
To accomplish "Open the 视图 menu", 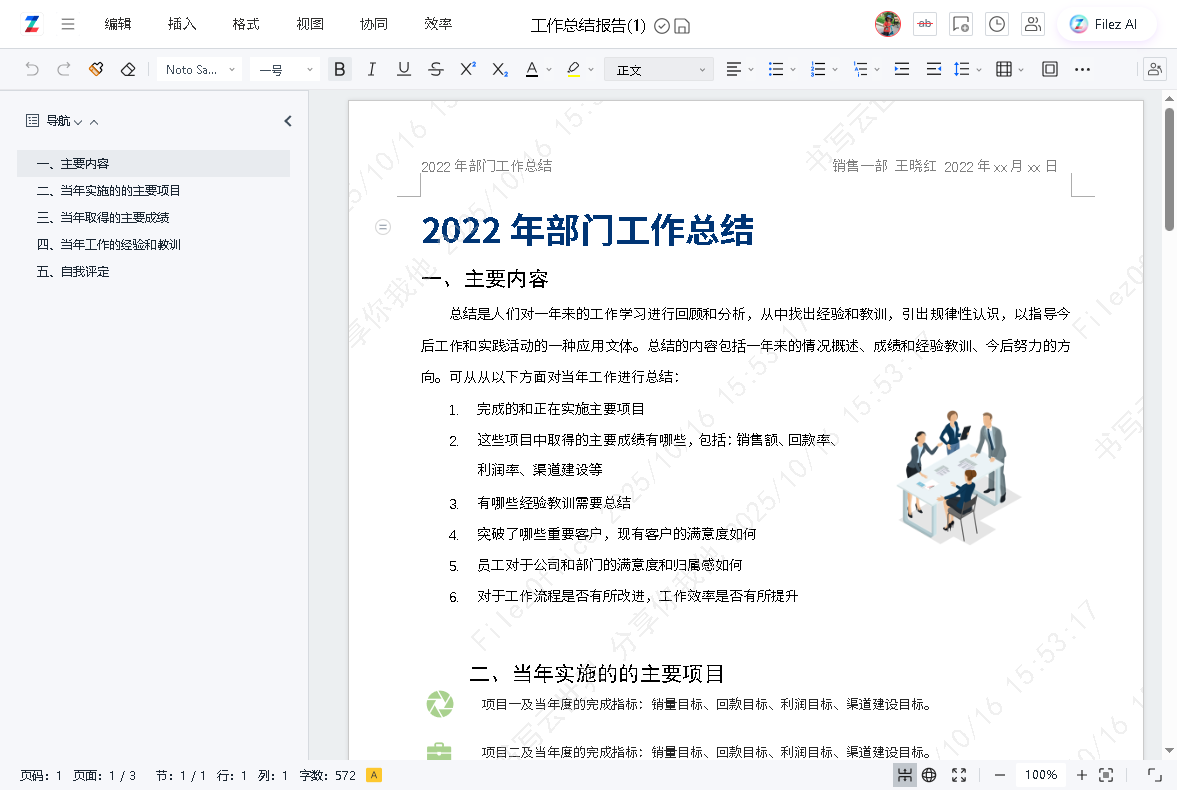I will (x=310, y=24).
